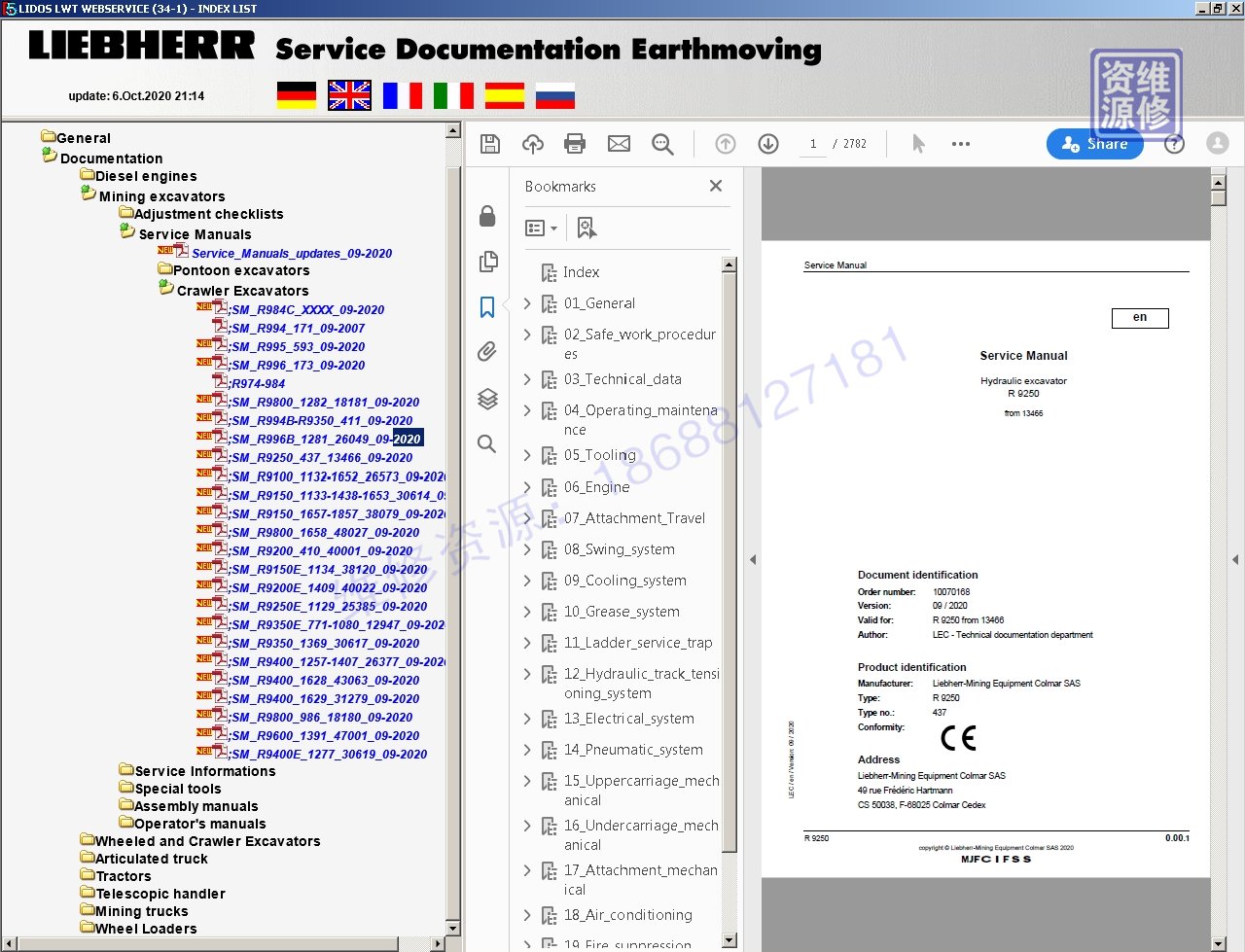Expand the 06_Engine bookmark

pos(527,487)
